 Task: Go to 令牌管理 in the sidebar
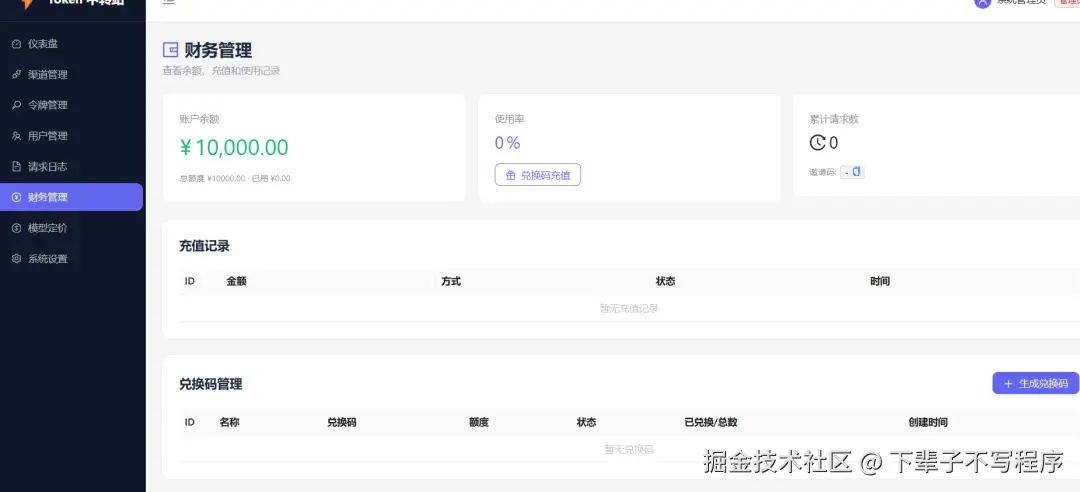(x=72, y=105)
